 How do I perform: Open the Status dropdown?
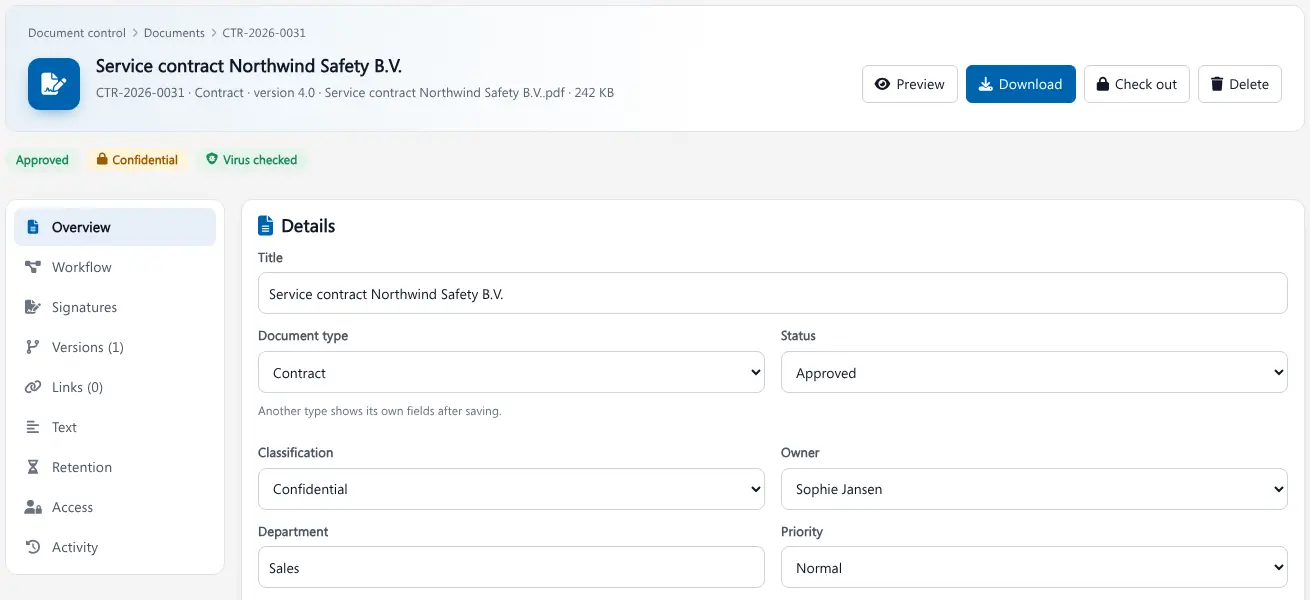tap(1034, 372)
